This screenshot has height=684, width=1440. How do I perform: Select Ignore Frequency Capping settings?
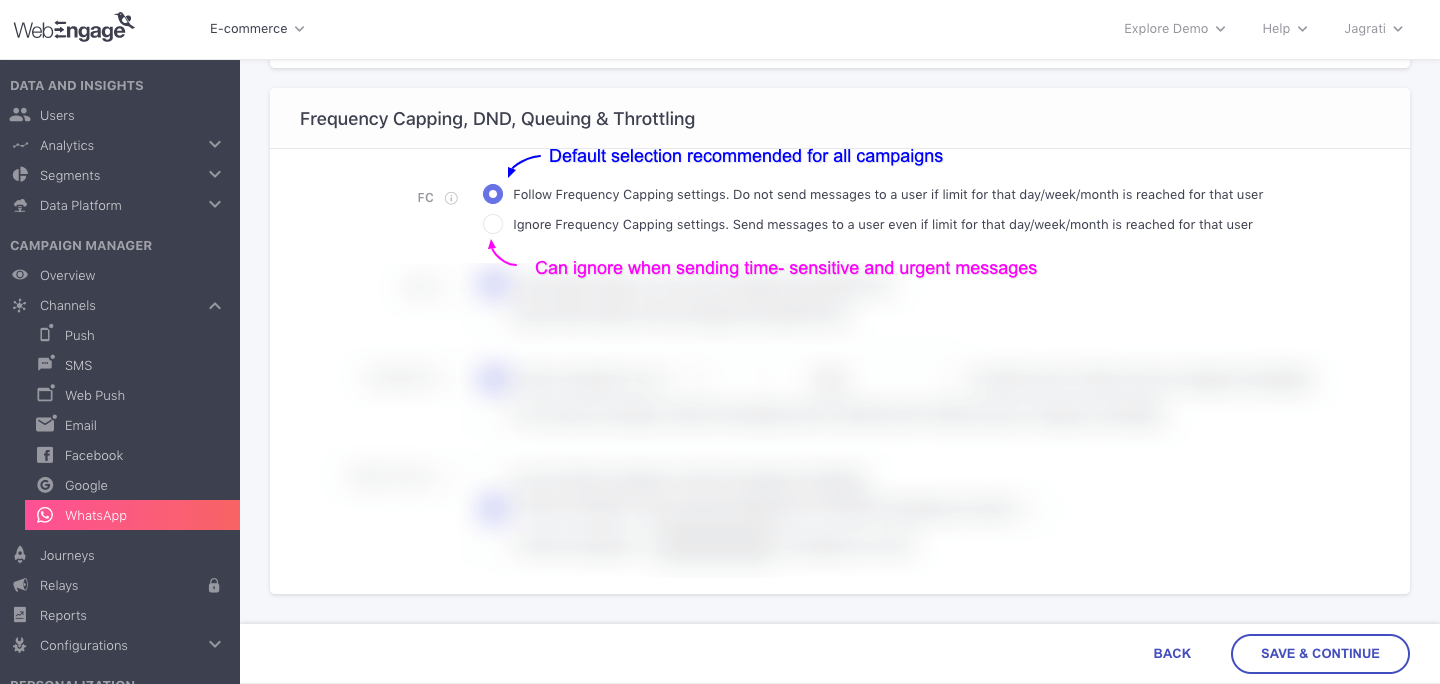492,224
